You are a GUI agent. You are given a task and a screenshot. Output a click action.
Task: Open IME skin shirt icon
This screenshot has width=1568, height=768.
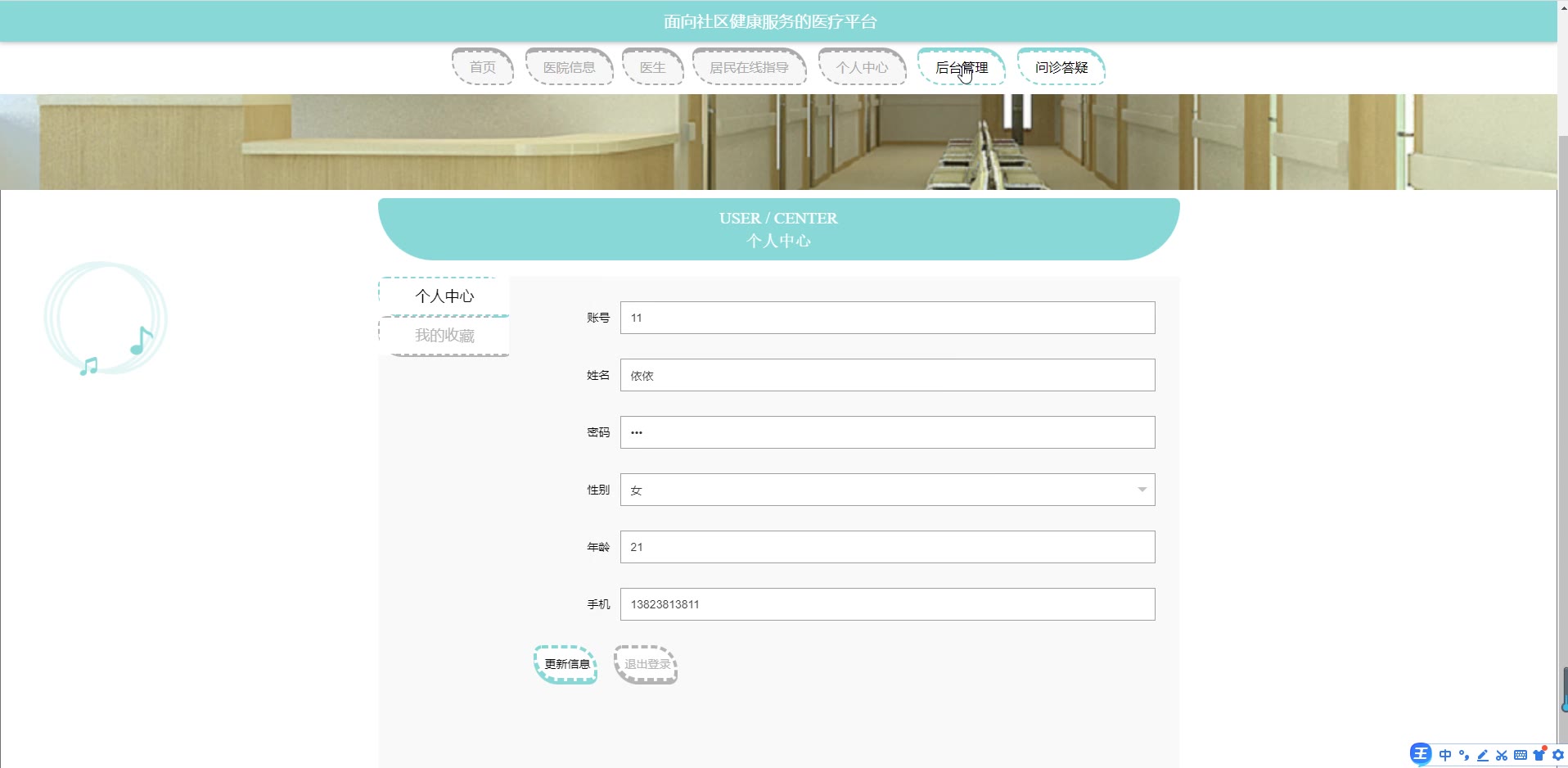(x=1539, y=754)
